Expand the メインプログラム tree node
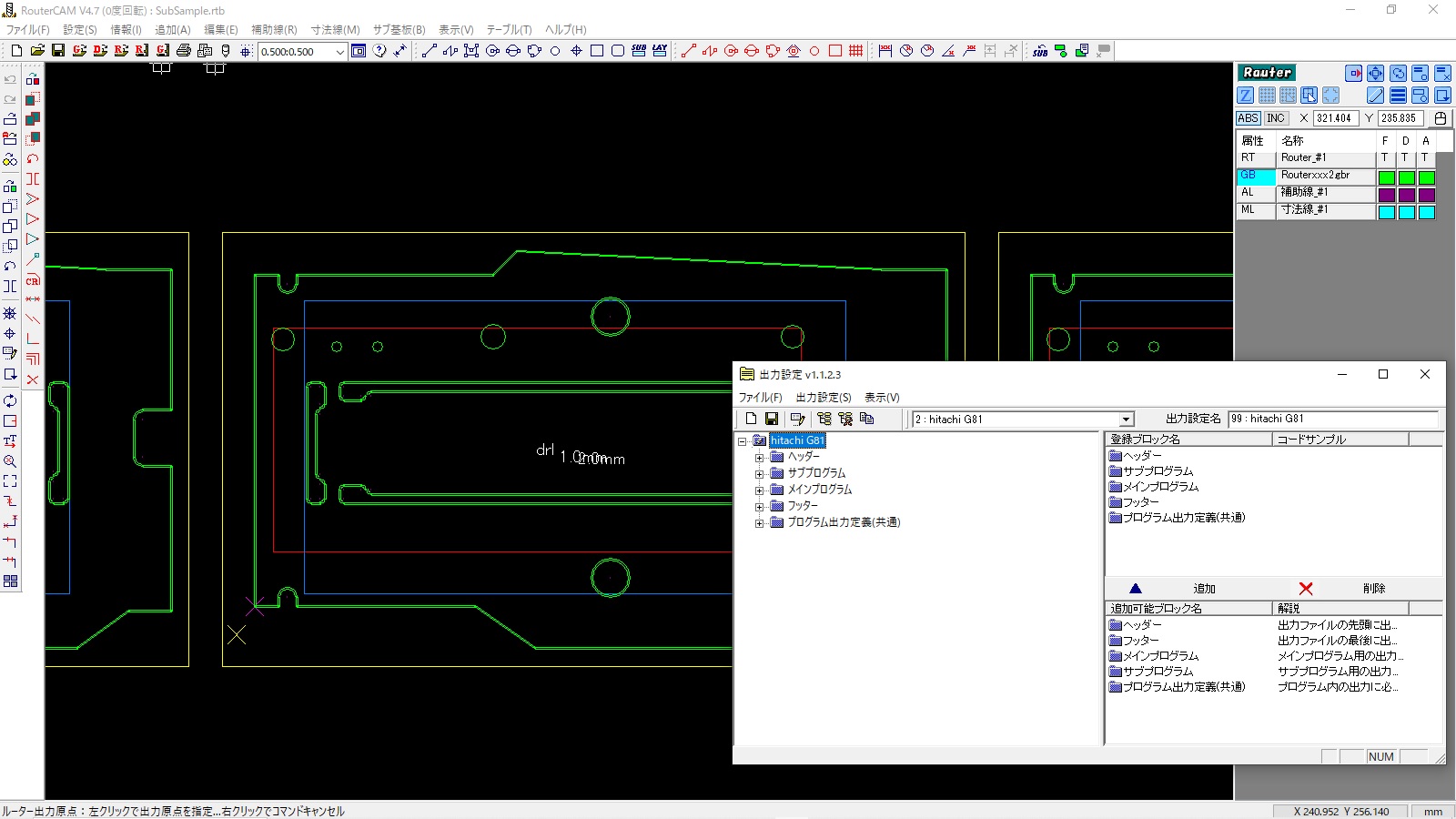 [759, 490]
